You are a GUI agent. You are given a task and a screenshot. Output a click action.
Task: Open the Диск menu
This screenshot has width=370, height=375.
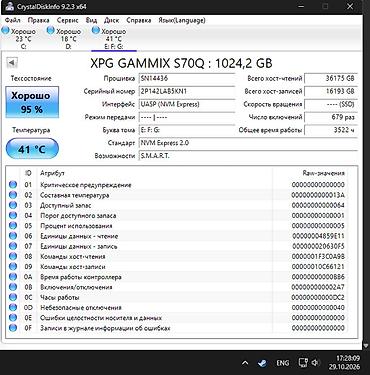(x=111, y=20)
